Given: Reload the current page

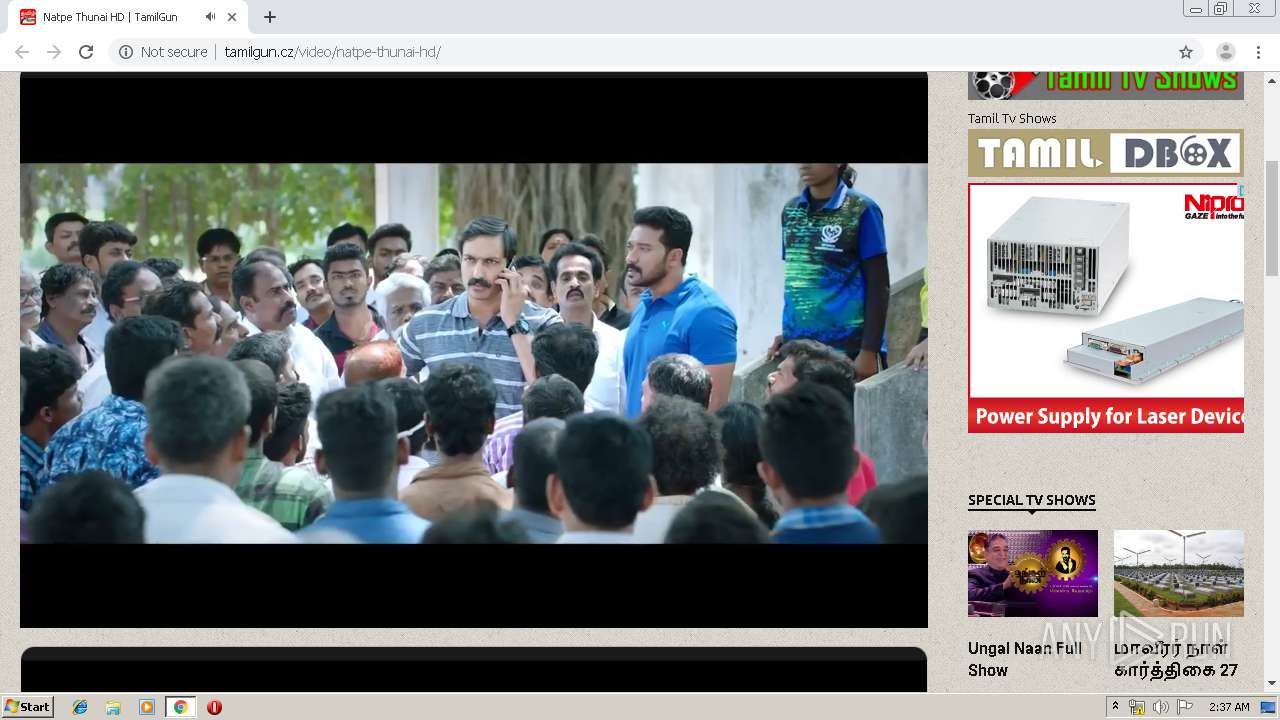Looking at the screenshot, I should pos(86,52).
